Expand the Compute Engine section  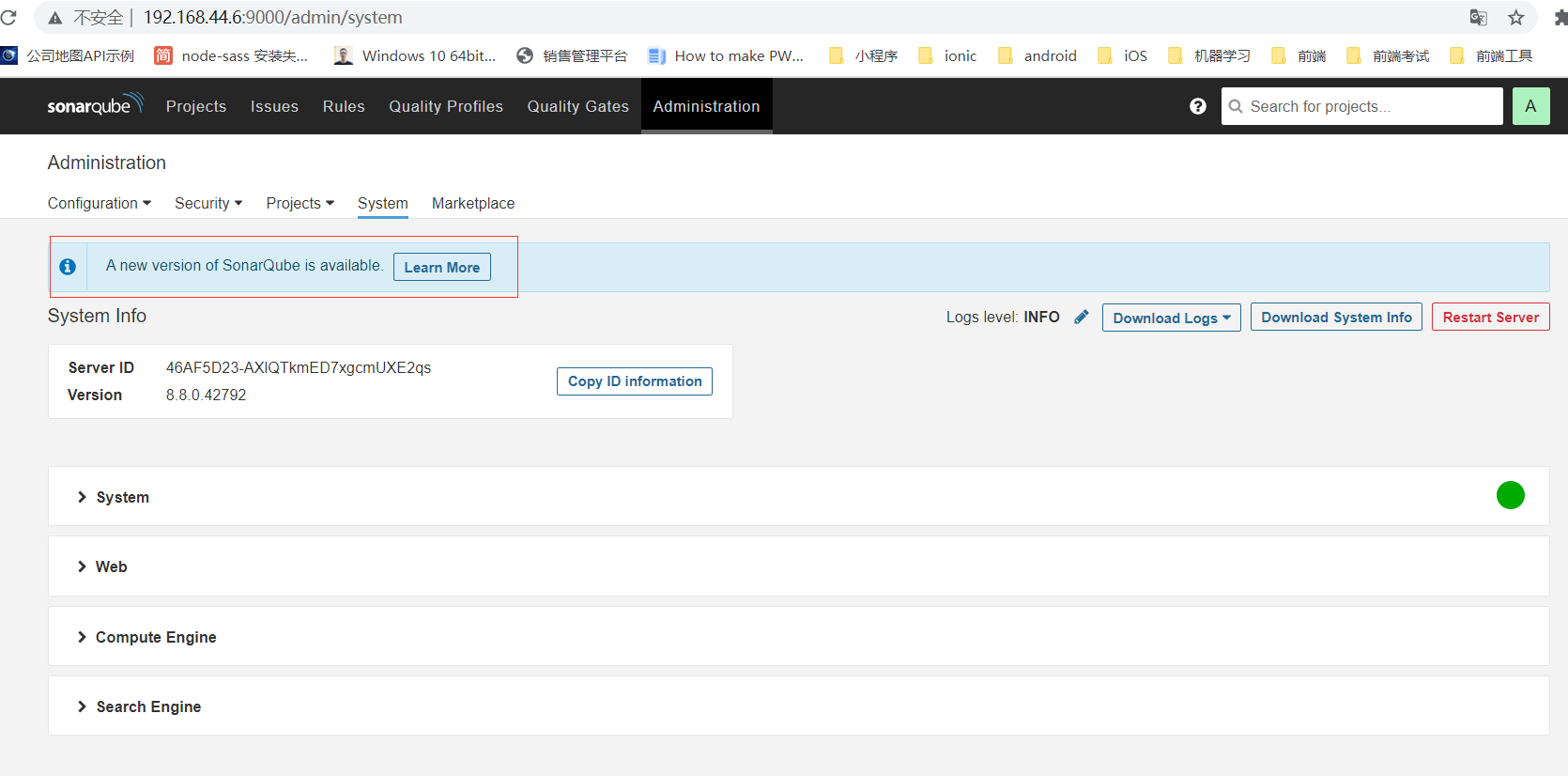pyautogui.click(x=156, y=637)
